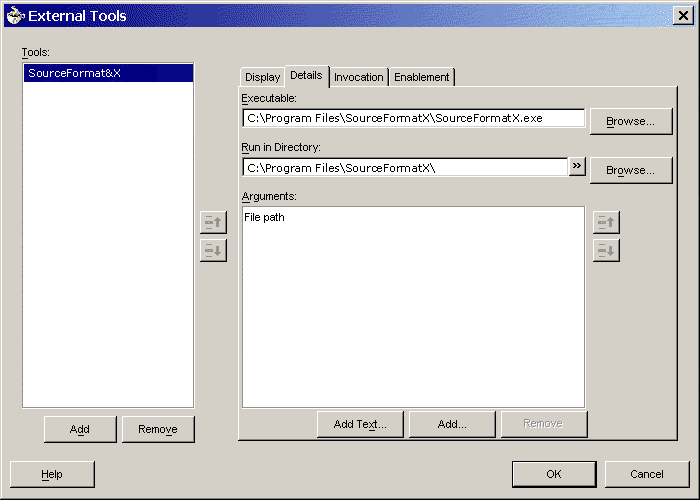Click the Add... argument button

pyautogui.click(x=452, y=424)
